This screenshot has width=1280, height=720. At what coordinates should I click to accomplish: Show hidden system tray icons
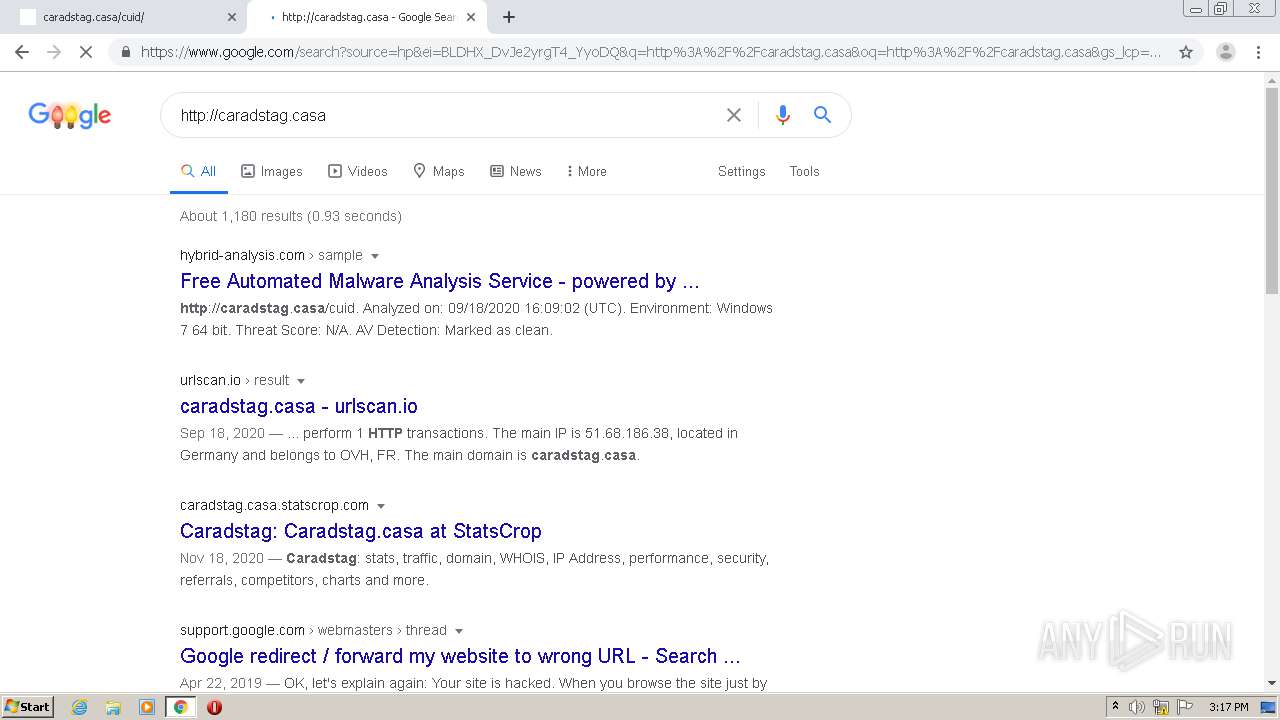1115,707
